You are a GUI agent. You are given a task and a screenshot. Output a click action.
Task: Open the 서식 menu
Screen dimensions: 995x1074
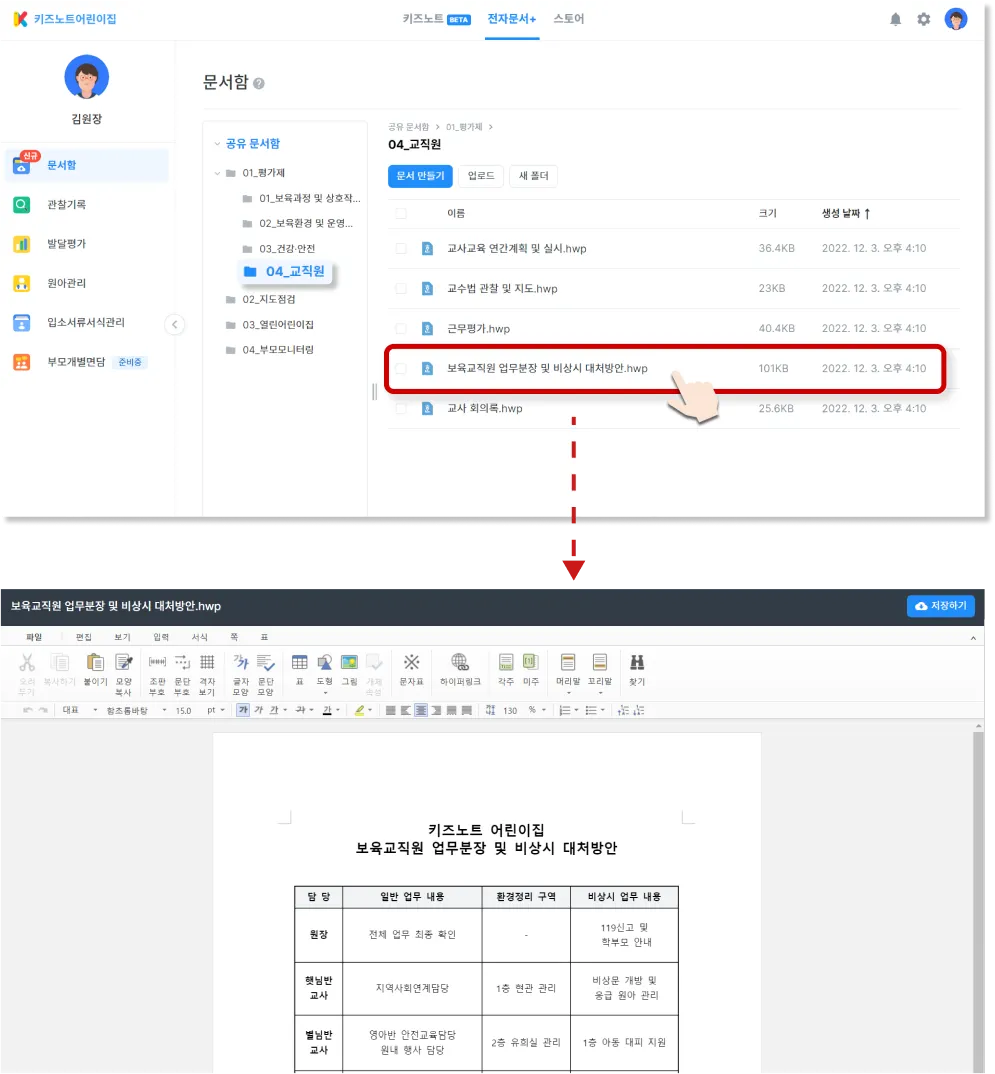199,638
